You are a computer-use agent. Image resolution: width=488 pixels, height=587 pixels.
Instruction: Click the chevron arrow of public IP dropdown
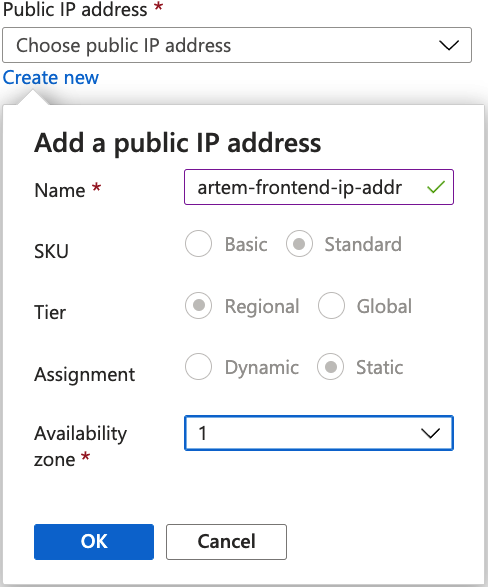(449, 45)
